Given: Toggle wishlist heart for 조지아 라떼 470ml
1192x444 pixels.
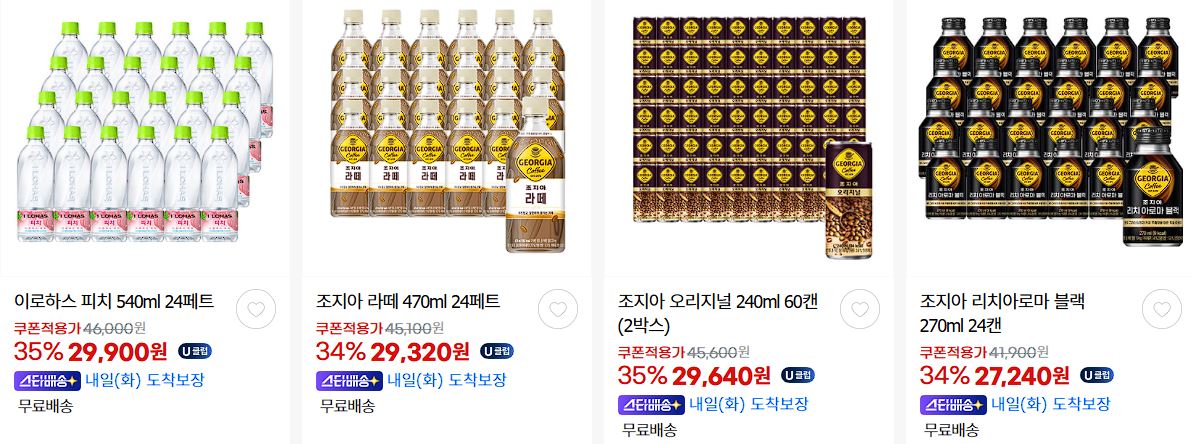Looking at the screenshot, I should point(558,309).
